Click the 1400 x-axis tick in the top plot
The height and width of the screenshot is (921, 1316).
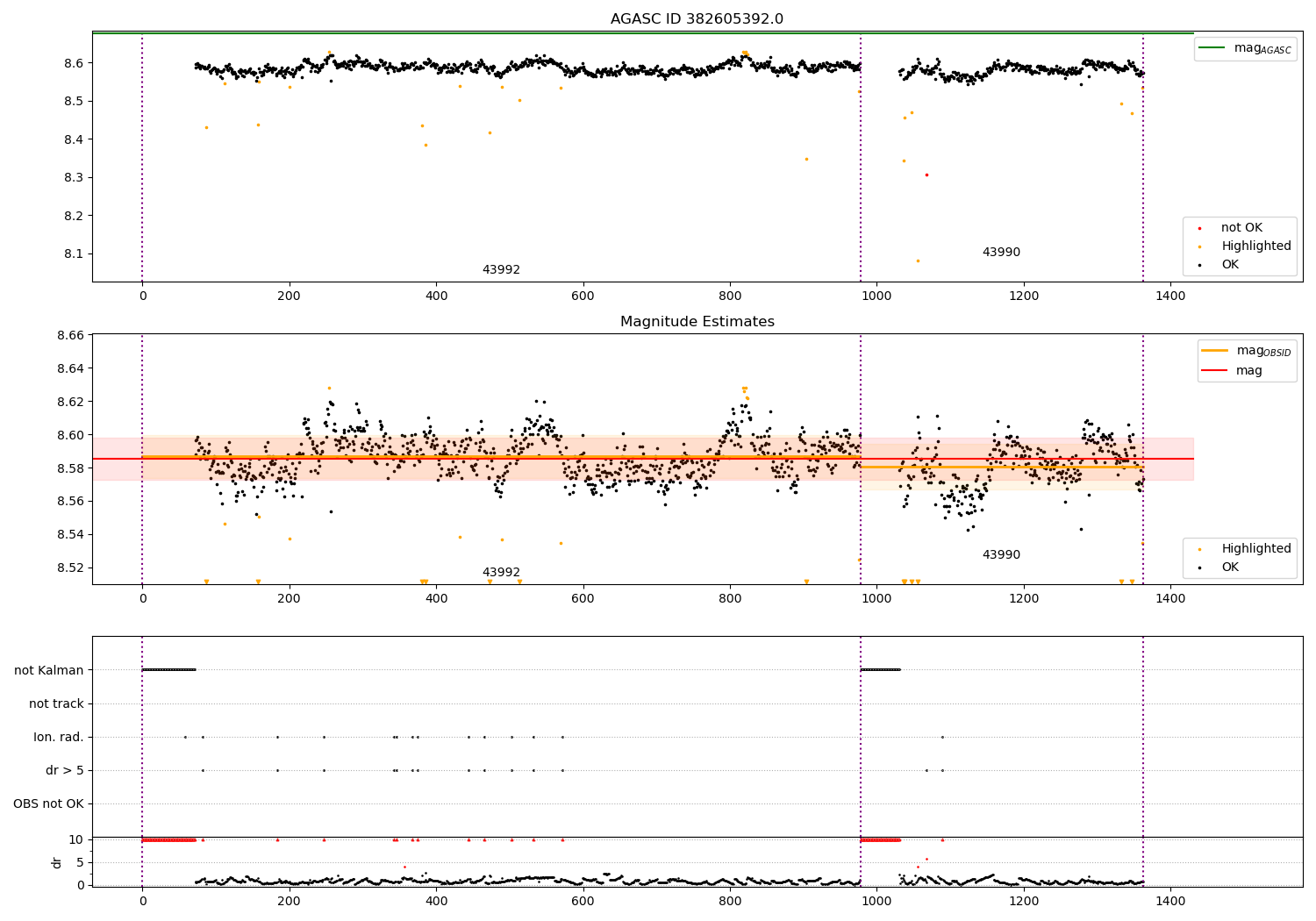[x=1170, y=296]
